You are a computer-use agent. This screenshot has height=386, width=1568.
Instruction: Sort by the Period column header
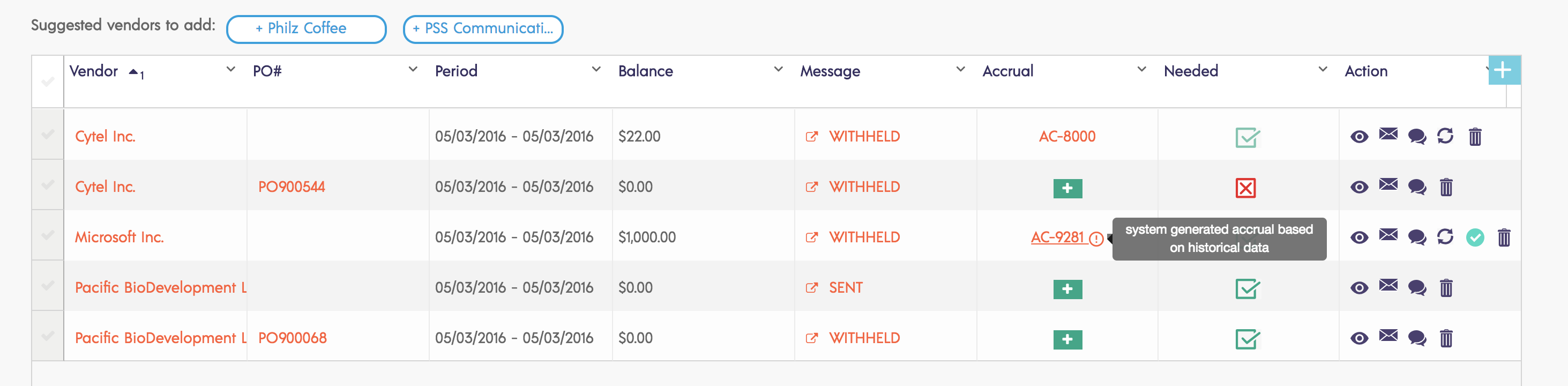pos(456,71)
